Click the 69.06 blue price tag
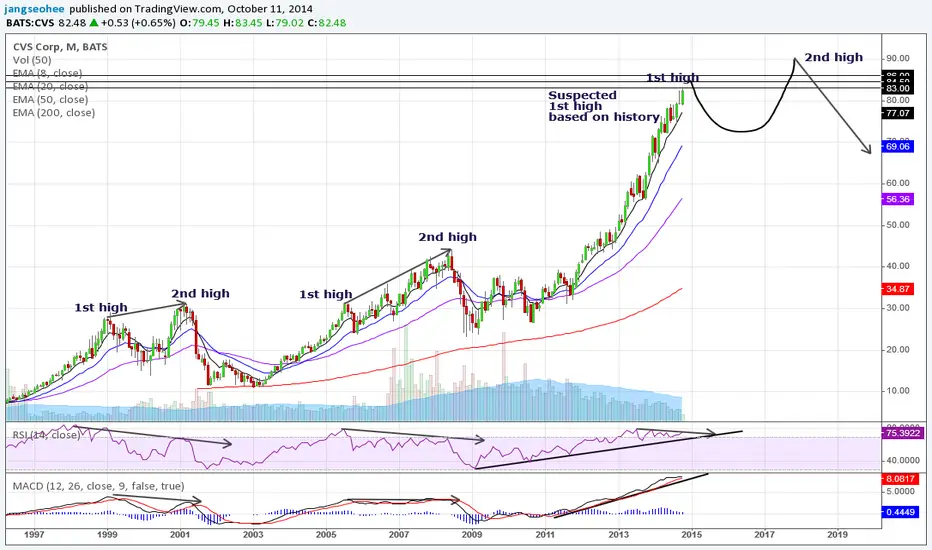This screenshot has height=550, width=932. click(x=898, y=146)
